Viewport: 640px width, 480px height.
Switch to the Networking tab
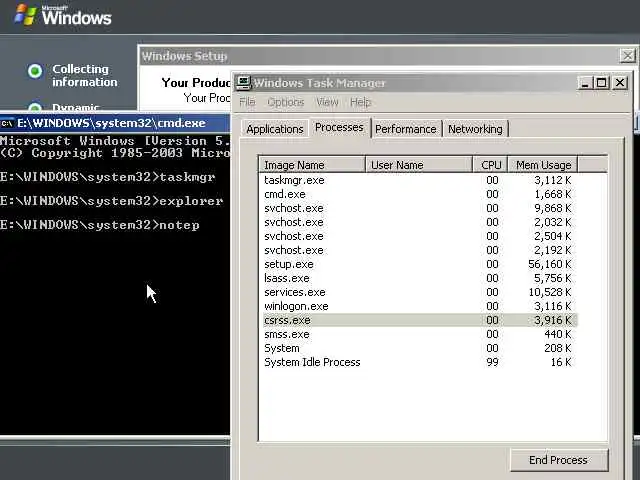475,129
